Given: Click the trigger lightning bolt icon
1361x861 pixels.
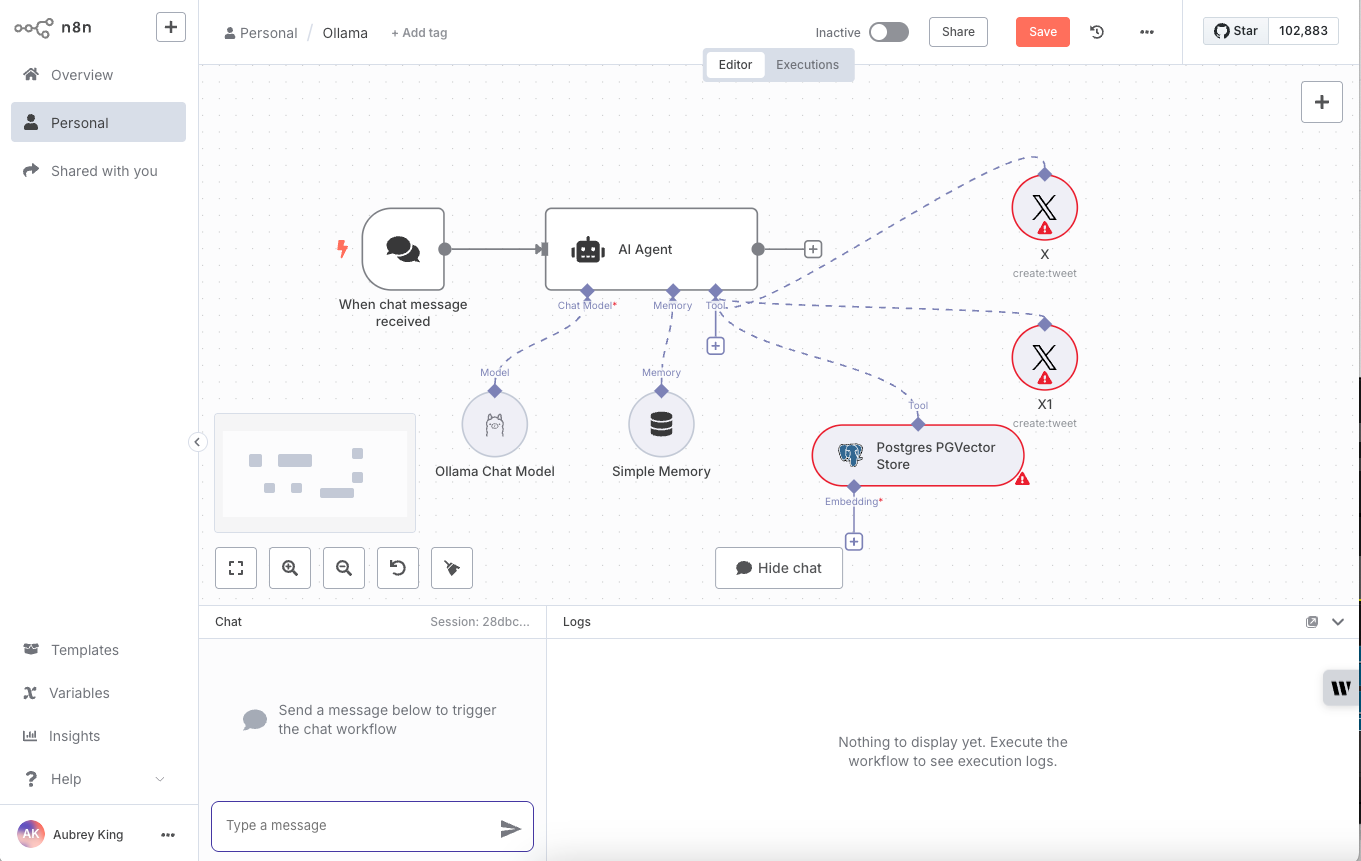Looking at the screenshot, I should point(343,249).
